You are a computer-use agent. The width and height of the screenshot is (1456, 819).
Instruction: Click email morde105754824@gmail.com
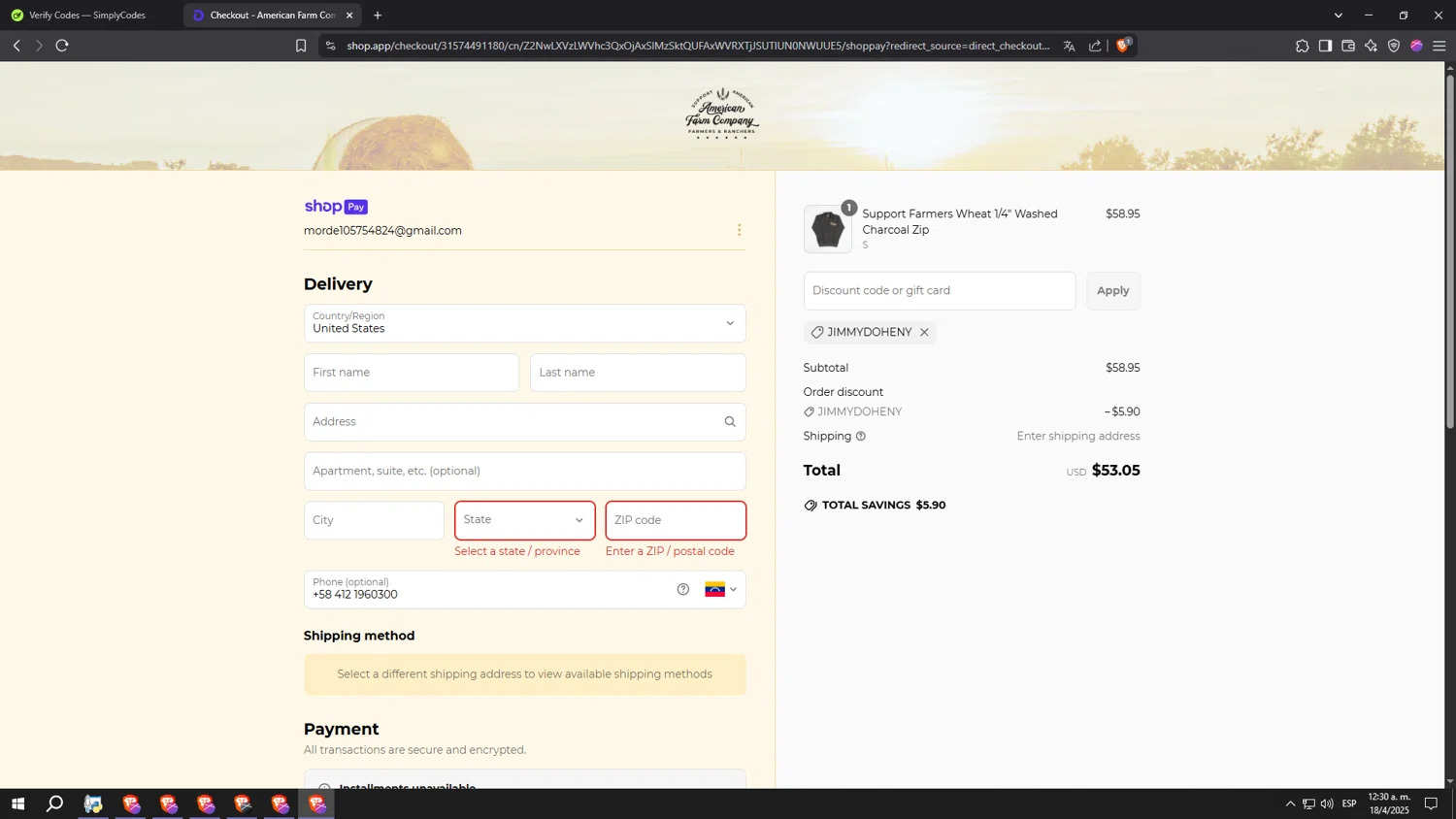click(x=382, y=231)
